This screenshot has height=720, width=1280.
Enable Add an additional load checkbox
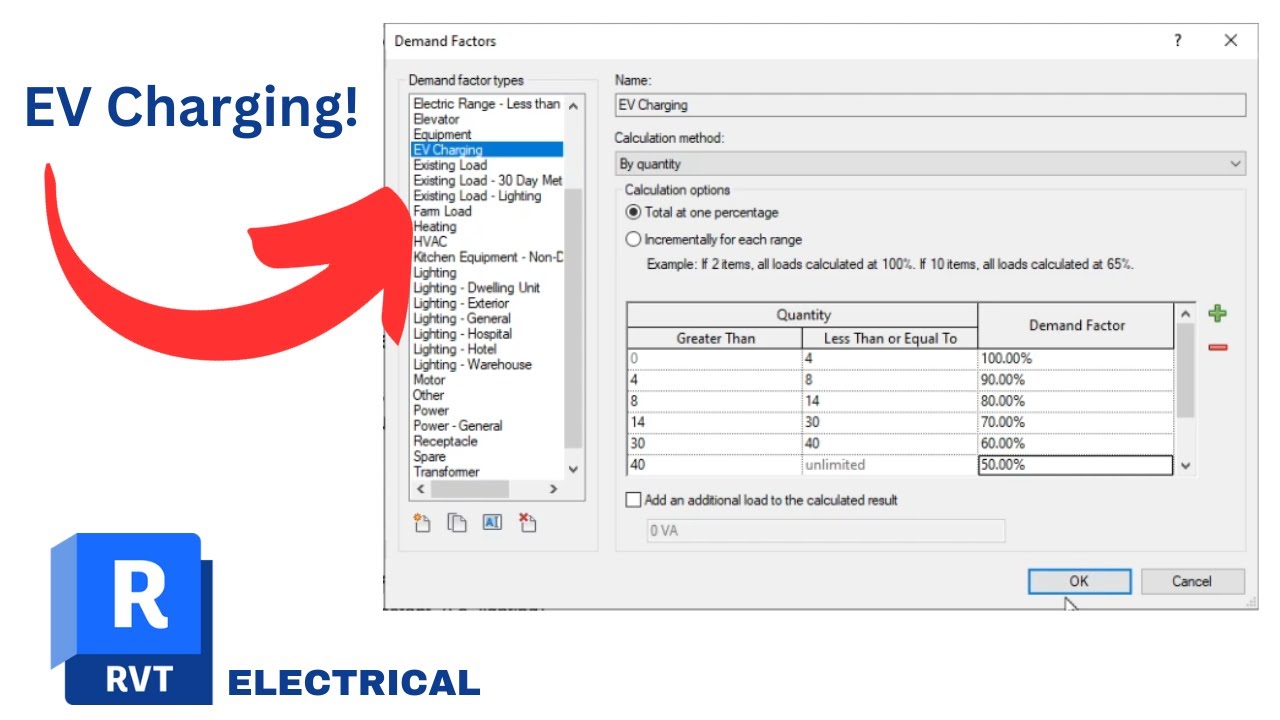click(x=632, y=500)
